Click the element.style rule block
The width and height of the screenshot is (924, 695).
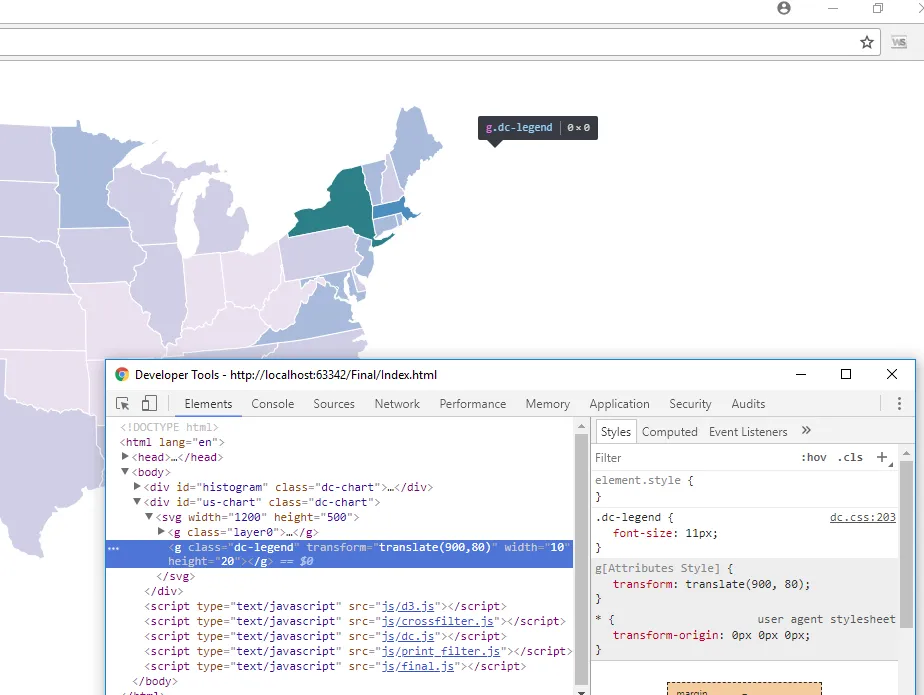pyautogui.click(x=745, y=488)
